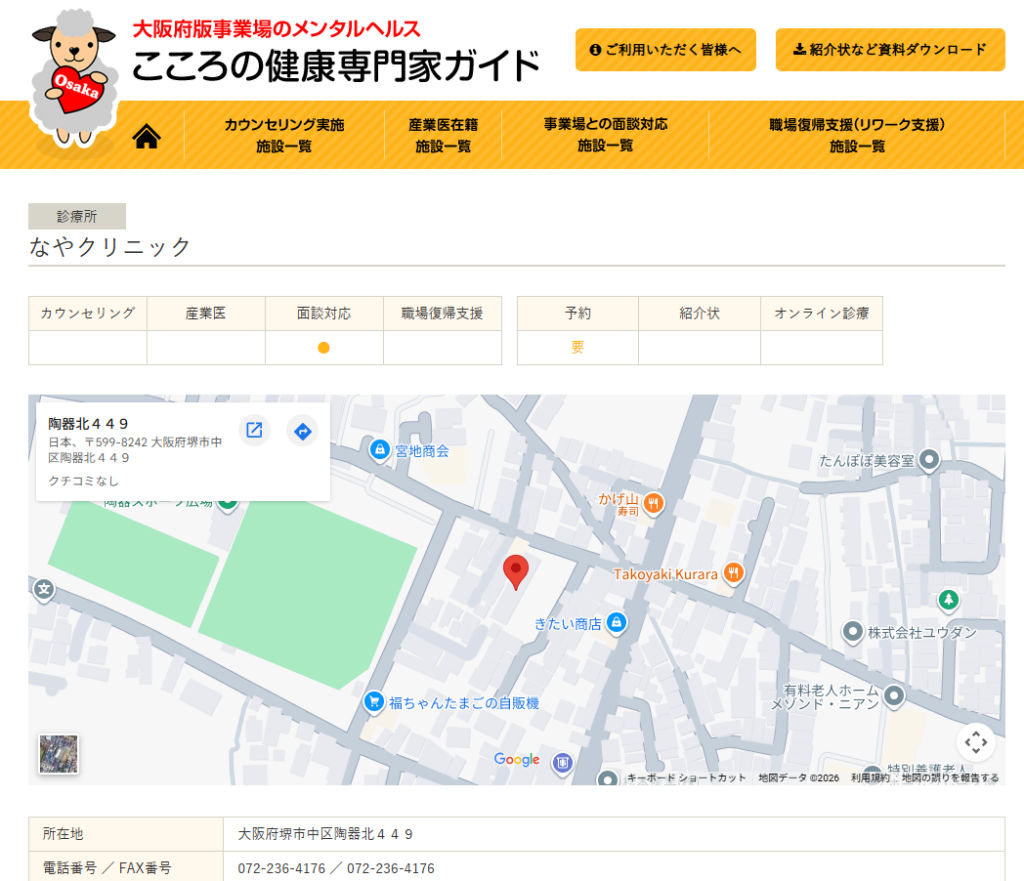
Task: Click the 福ちゃんたまごの自販機 cart marker
Action: click(x=374, y=702)
